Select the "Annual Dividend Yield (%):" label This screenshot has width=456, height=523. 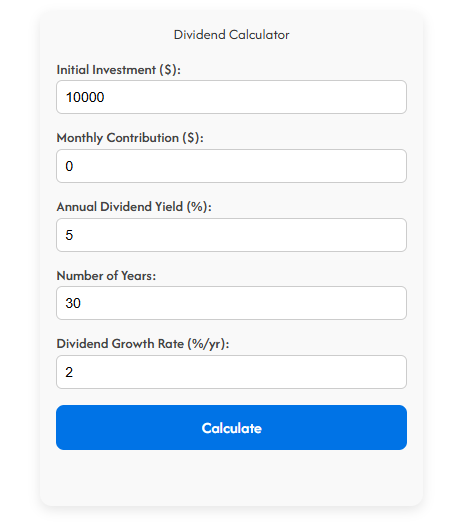(x=134, y=207)
